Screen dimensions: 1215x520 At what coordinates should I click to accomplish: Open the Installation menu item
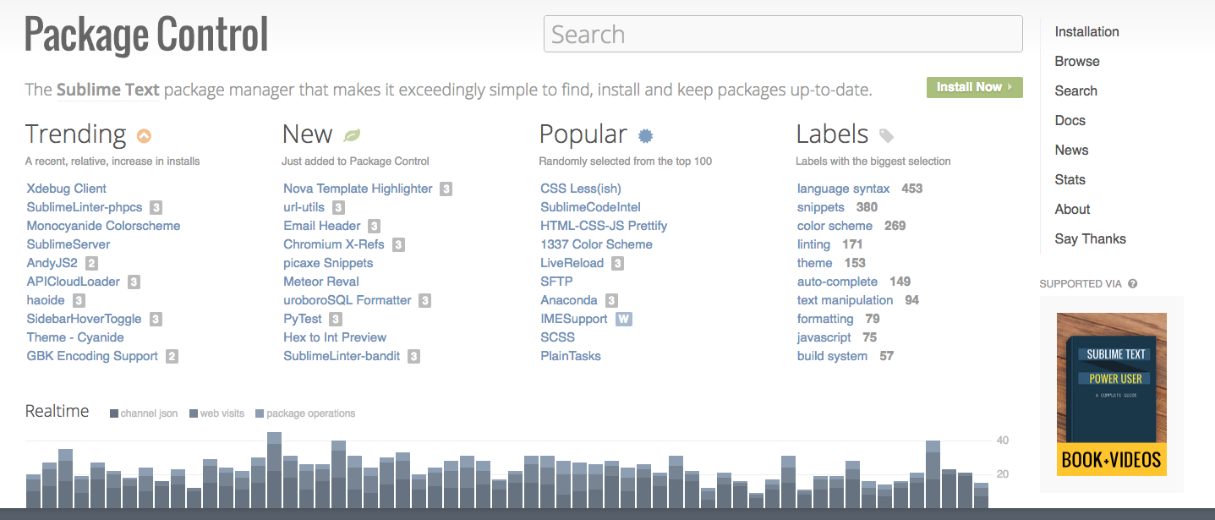[x=1086, y=32]
